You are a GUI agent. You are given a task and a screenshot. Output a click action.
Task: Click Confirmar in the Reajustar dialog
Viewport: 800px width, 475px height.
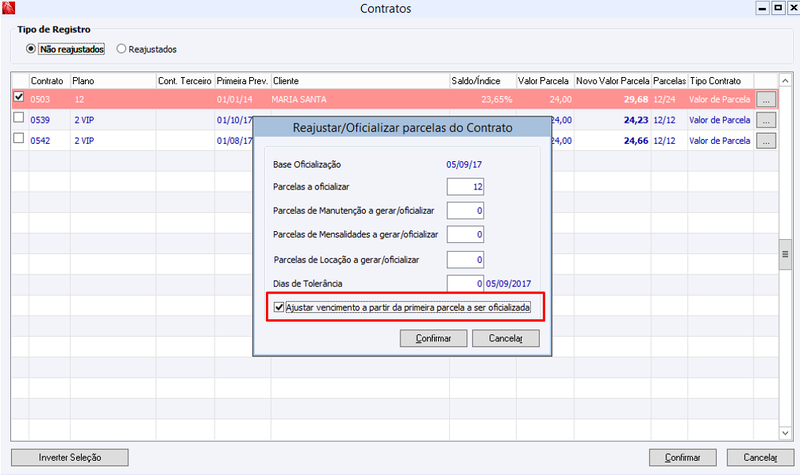point(433,338)
